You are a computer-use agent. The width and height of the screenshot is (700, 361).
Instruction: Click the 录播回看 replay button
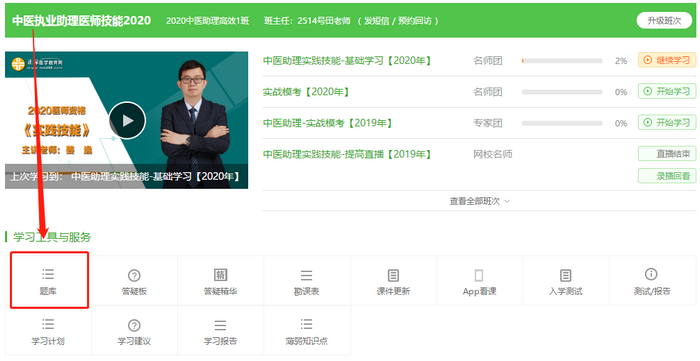pyautogui.click(x=667, y=176)
